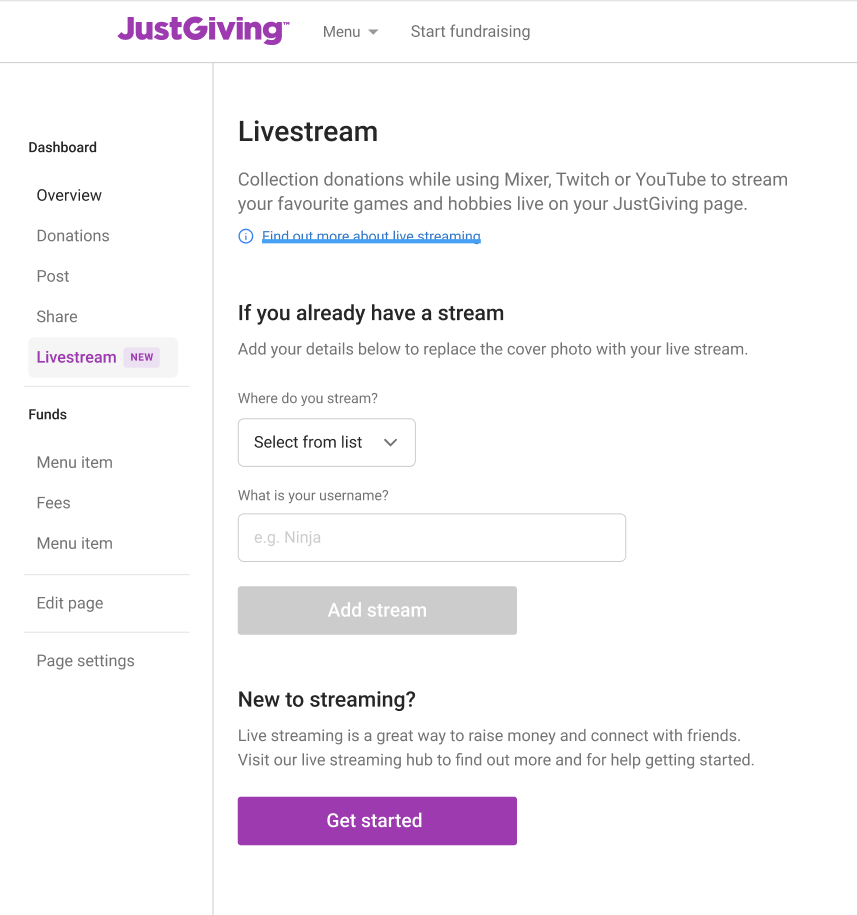Select the Livestream sidebar item
Screen dimensions: 857x915
click(x=77, y=357)
